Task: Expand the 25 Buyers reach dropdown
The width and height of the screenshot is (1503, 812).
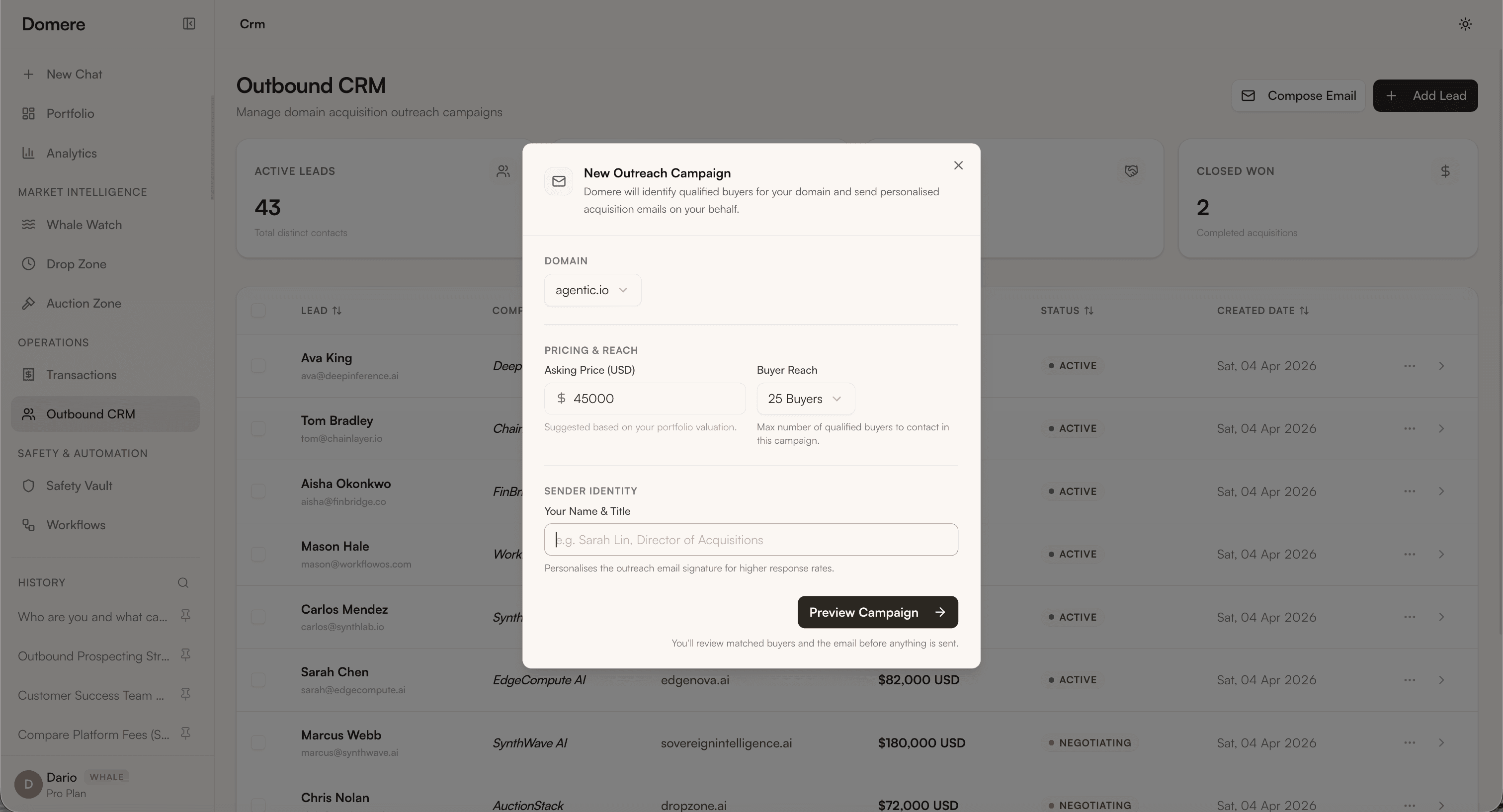Action: 805,399
